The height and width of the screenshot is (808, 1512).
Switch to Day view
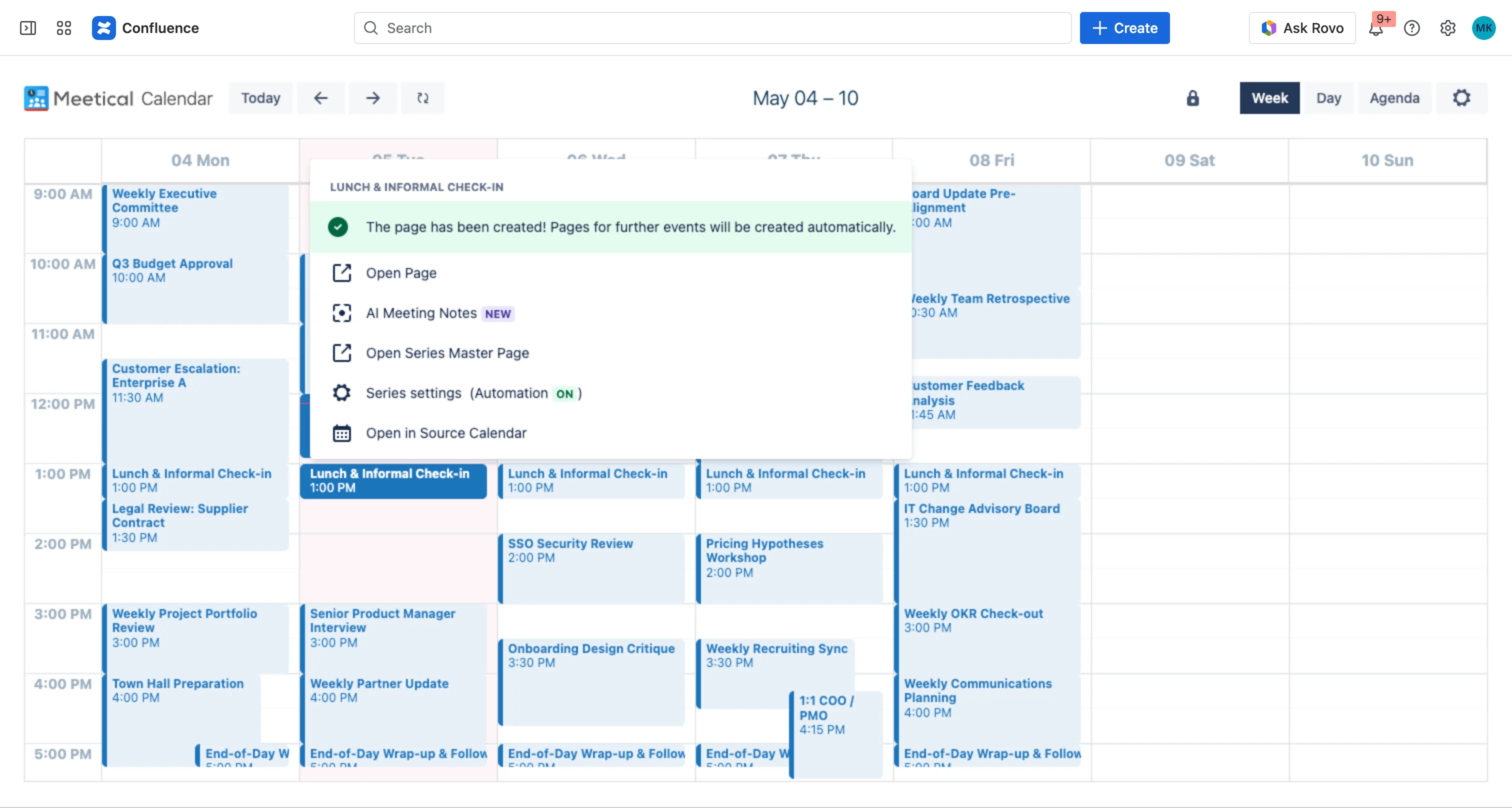[x=1328, y=98]
